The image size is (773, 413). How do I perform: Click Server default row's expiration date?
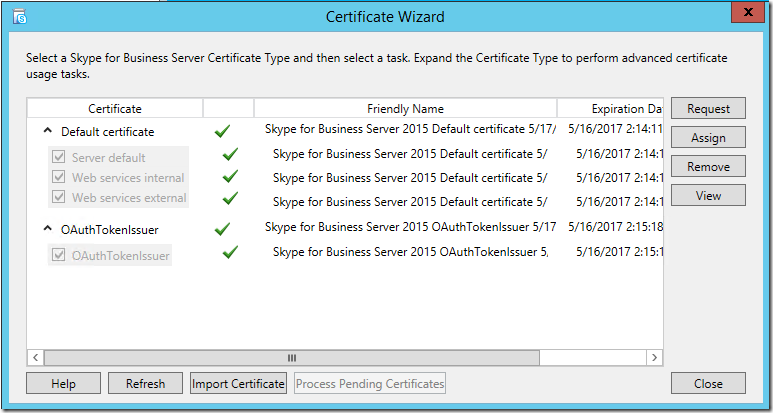tap(620, 154)
